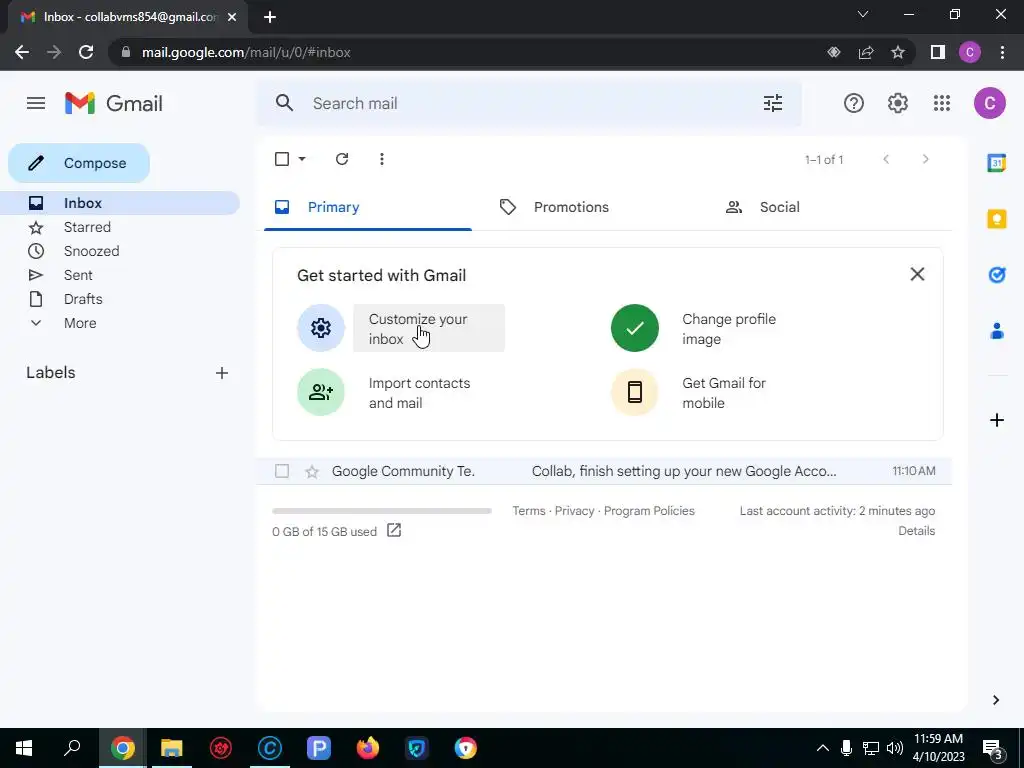Bookmark this tab star icon

coord(898,52)
